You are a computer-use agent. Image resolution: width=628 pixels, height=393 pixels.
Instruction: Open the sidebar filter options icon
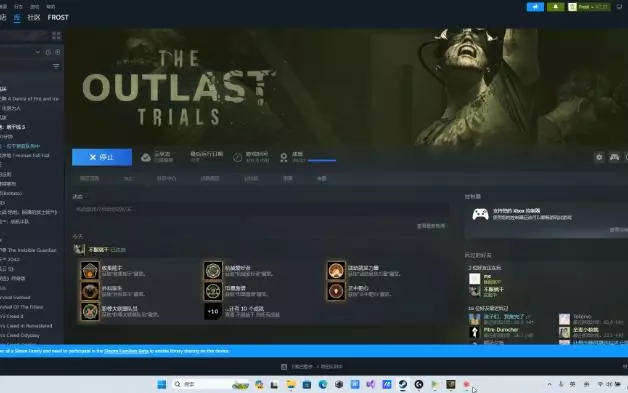56,67
